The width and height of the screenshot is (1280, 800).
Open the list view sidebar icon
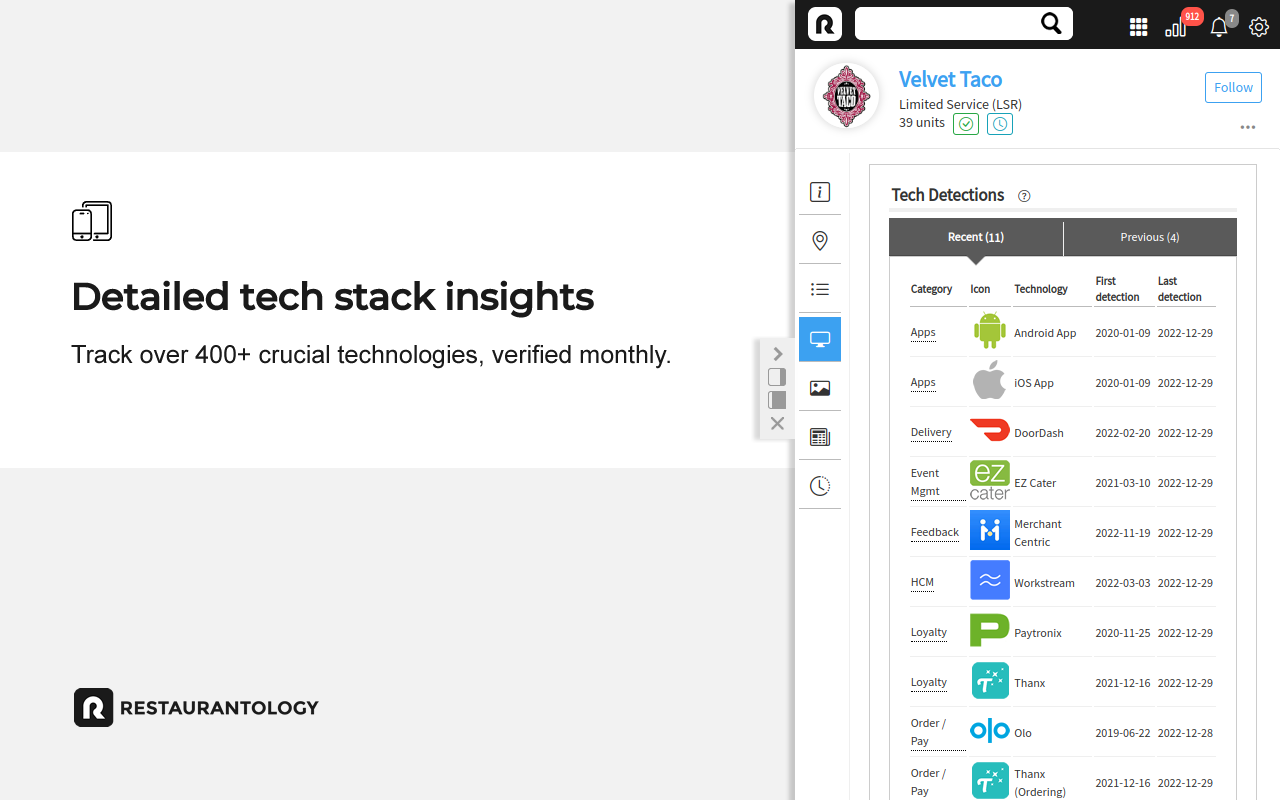(x=820, y=290)
